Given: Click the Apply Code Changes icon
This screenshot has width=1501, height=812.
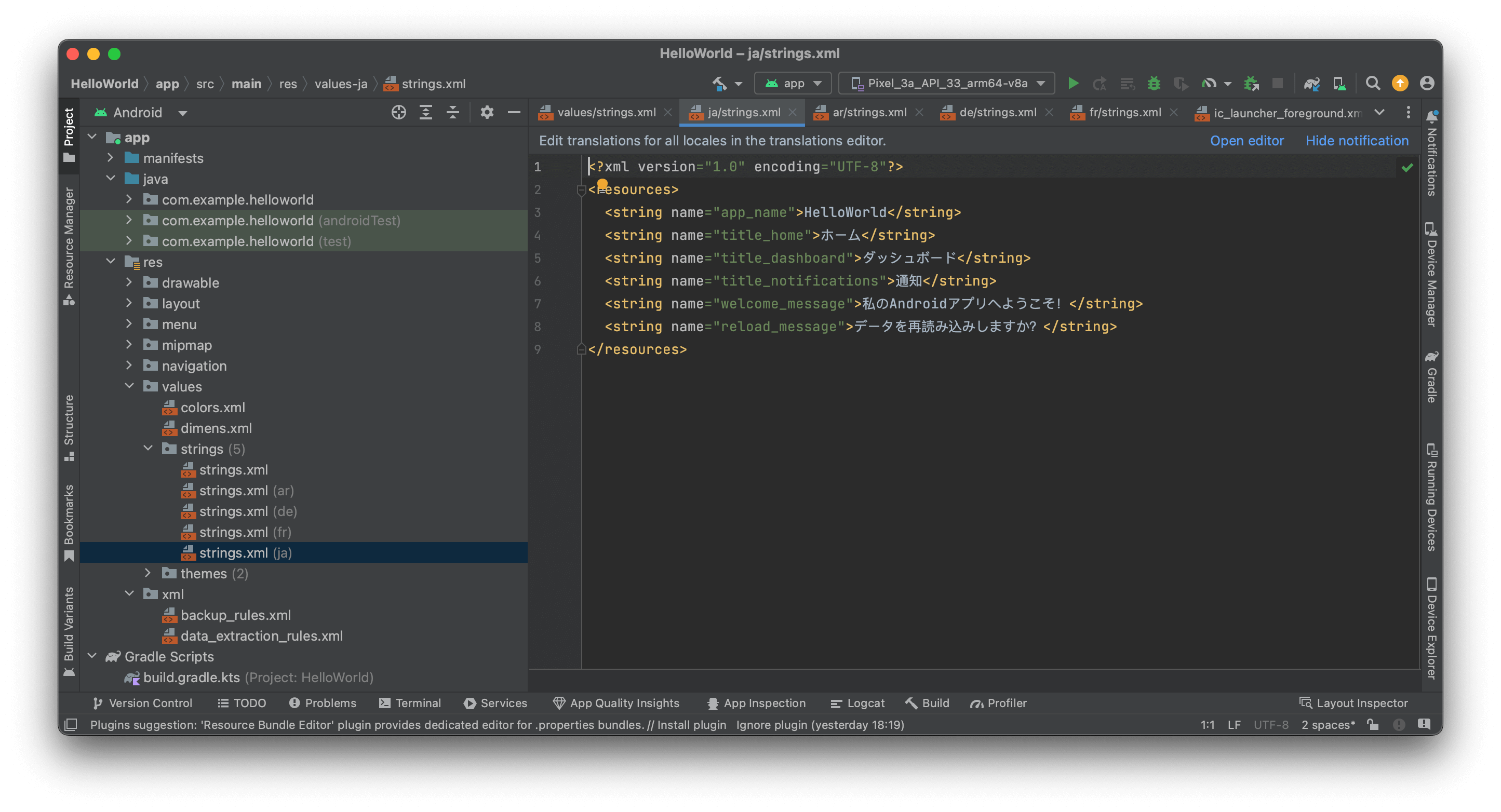Looking at the screenshot, I should pos(1127,84).
